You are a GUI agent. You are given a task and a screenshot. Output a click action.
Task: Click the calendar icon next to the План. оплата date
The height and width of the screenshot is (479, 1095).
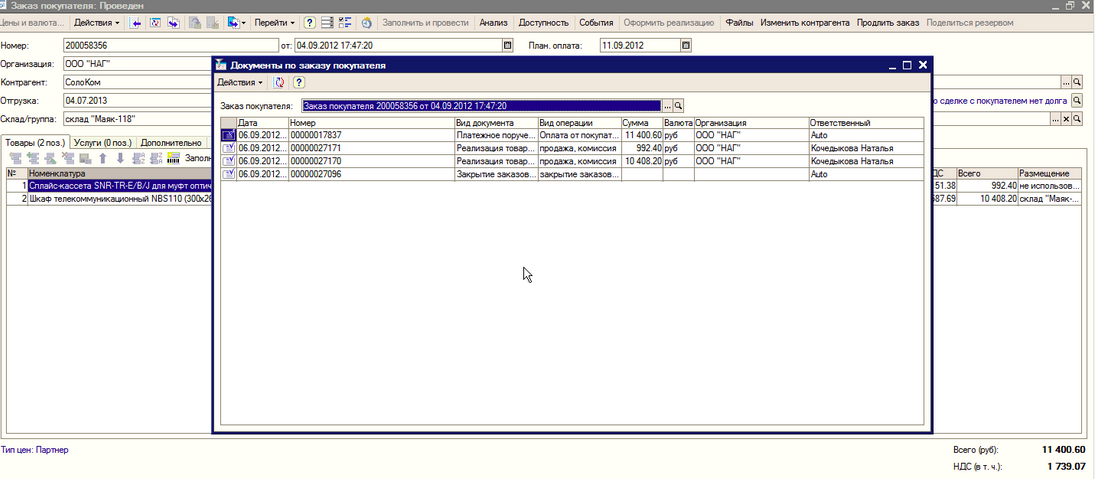coord(686,45)
